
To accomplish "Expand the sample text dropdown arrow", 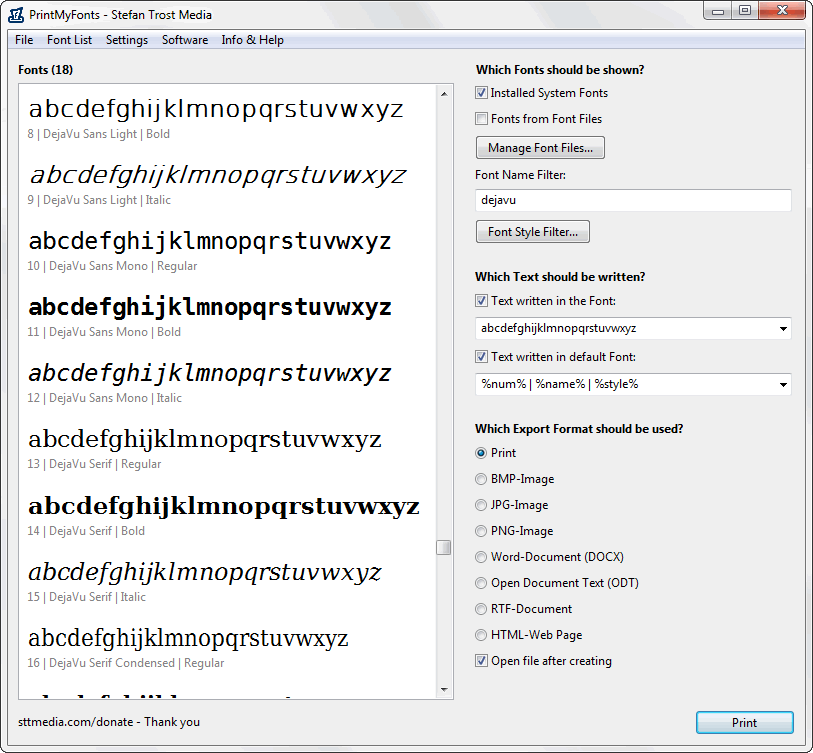I will coord(783,328).
